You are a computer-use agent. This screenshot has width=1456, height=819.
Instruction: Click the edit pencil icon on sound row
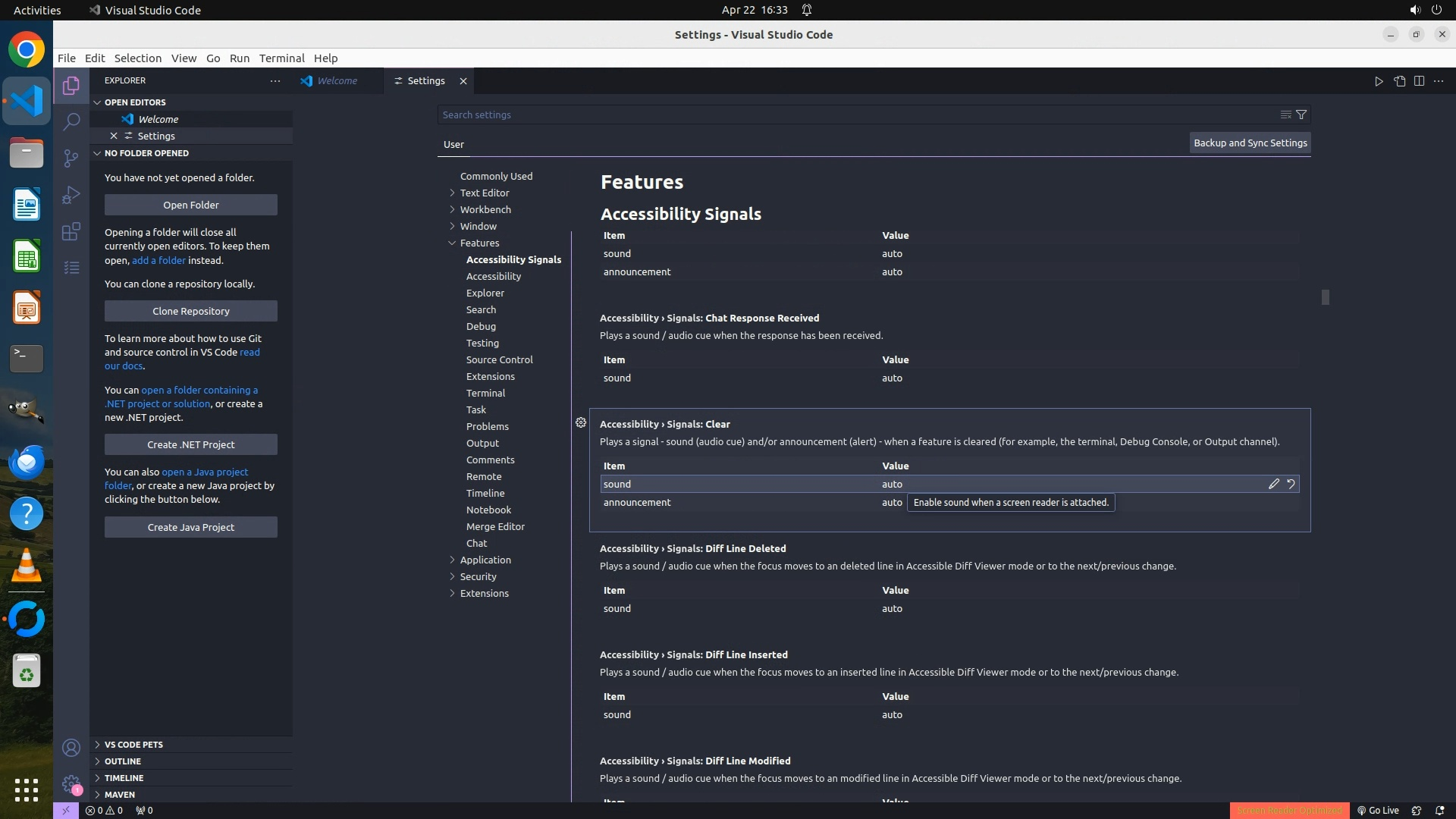(x=1274, y=484)
